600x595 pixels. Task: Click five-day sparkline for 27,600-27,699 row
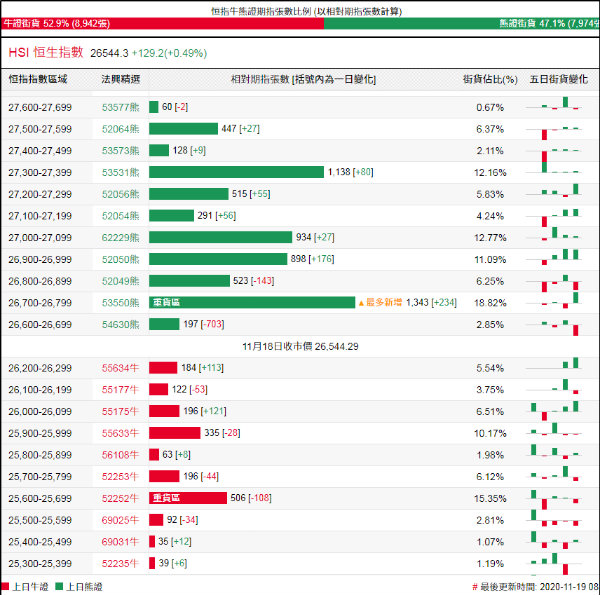(x=554, y=104)
